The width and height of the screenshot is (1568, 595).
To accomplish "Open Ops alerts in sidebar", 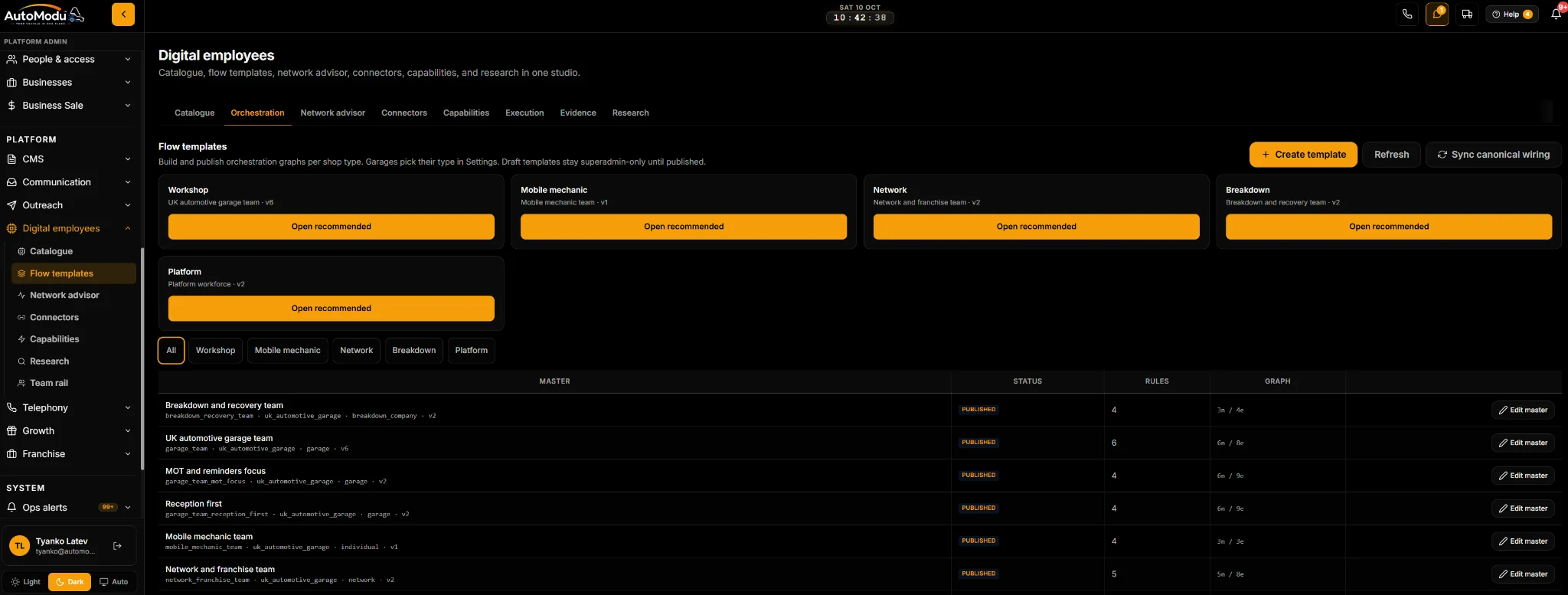I will tap(69, 508).
